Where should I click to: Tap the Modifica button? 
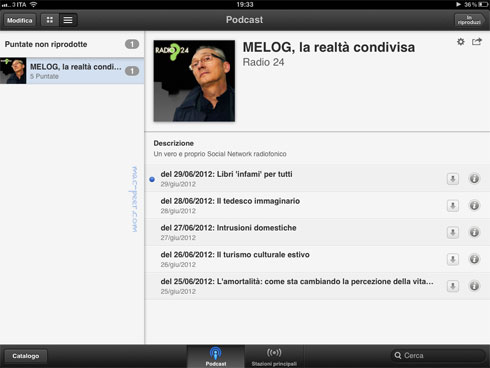point(20,20)
